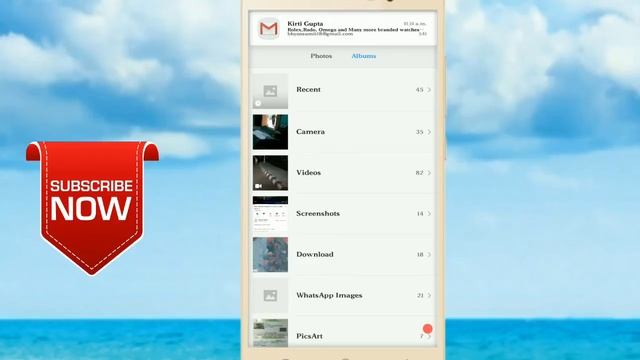Image resolution: width=640 pixels, height=360 pixels.
Task: Open the Kirti Gupta email notification
Action: pyautogui.click(x=342, y=29)
